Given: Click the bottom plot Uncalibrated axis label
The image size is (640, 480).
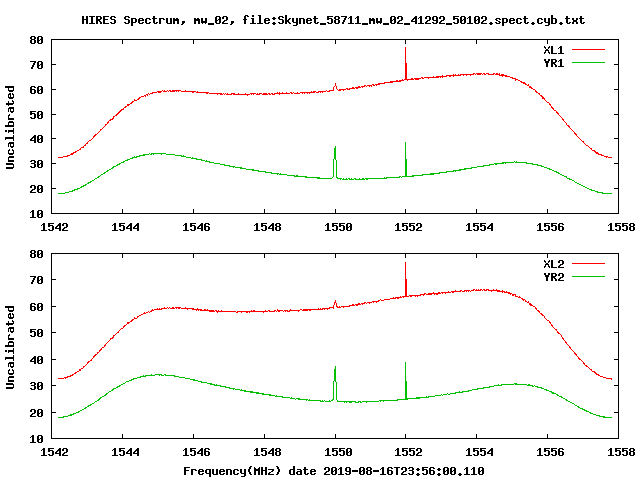Looking at the screenshot, I should [x=10, y=347].
